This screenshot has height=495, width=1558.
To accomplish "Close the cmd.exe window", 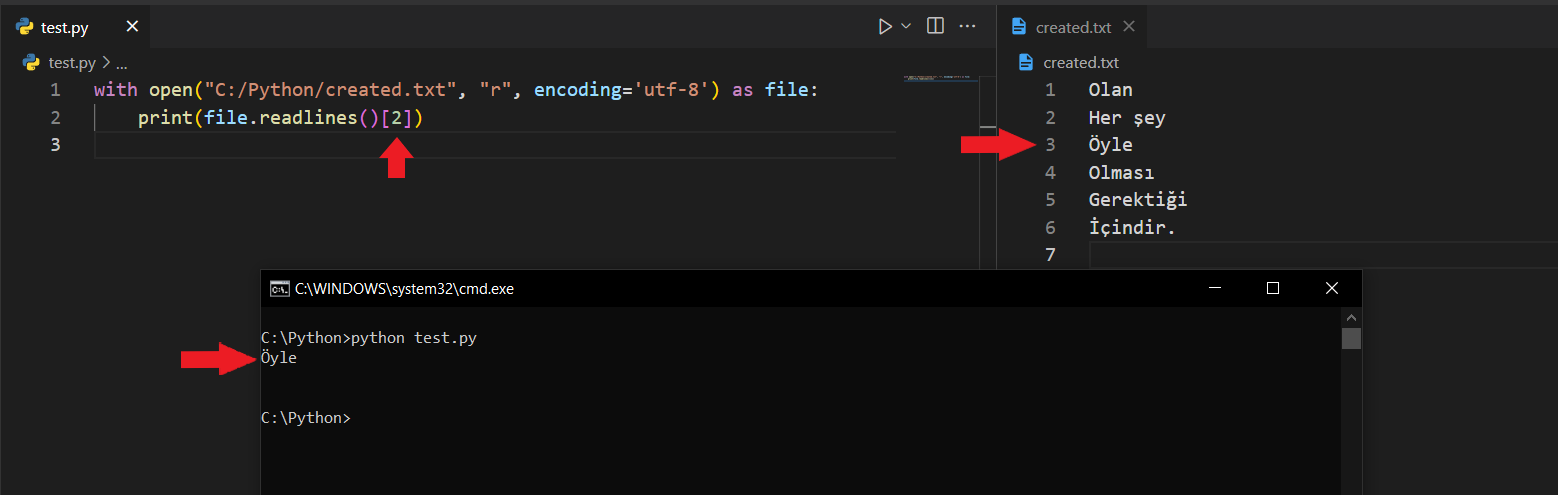I will pyautogui.click(x=1332, y=288).
